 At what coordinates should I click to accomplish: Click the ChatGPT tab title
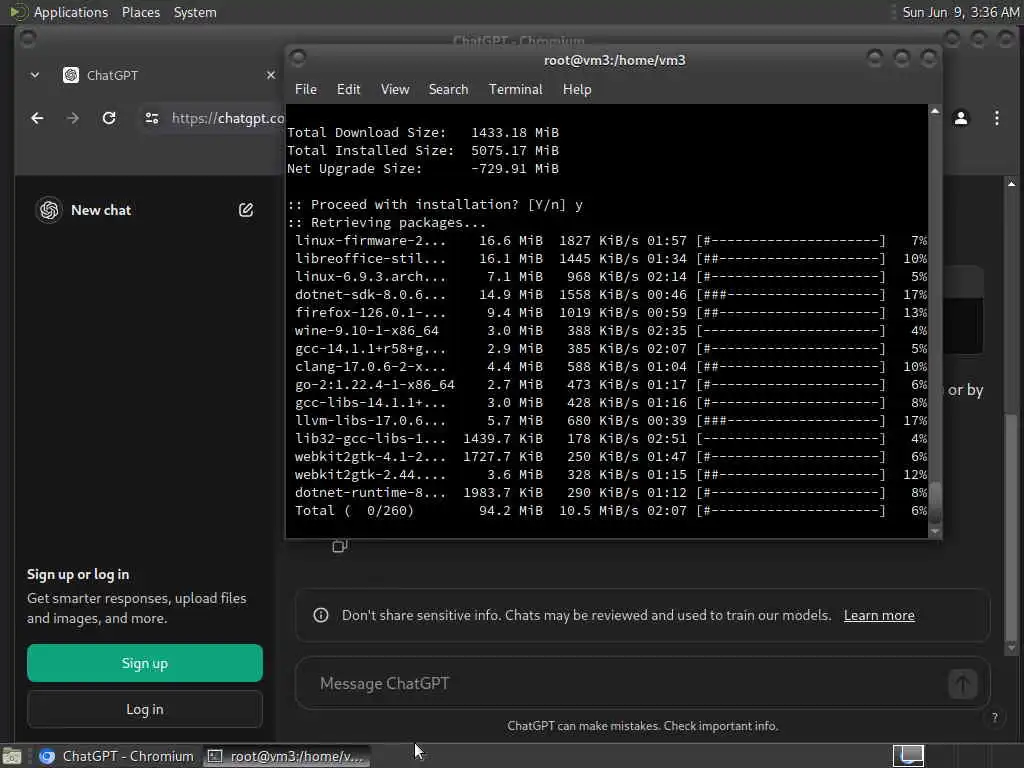[x=112, y=75]
